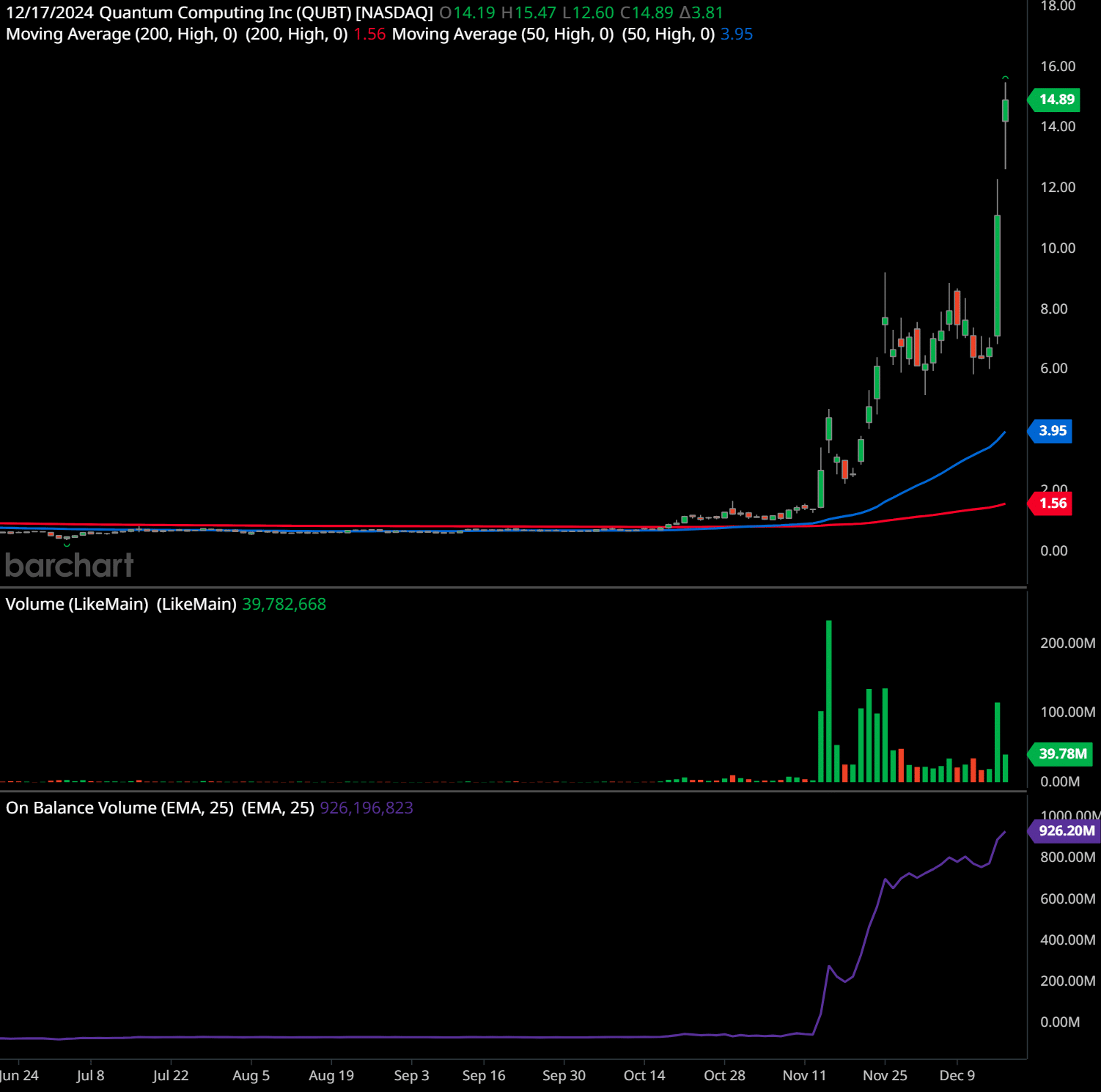Click the Dec 9 date label

click(957, 1076)
